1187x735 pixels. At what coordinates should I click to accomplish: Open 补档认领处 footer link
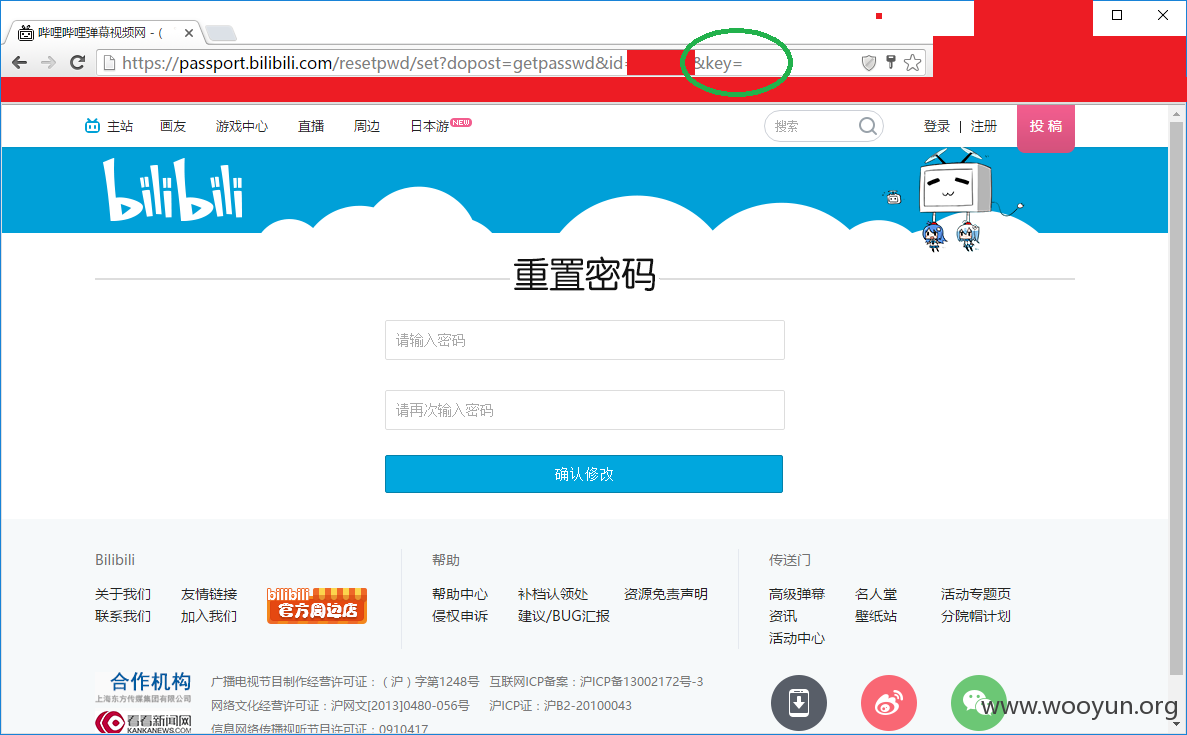coord(553,594)
